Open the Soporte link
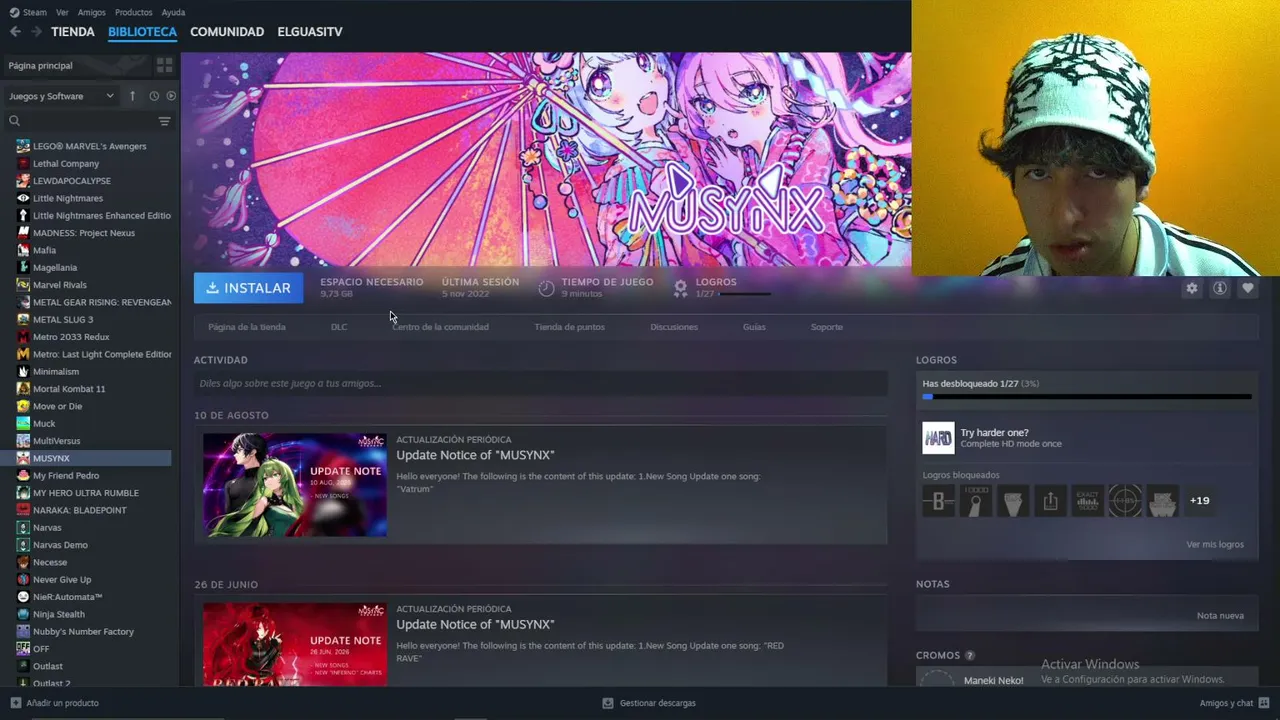The image size is (1280, 720). click(827, 327)
